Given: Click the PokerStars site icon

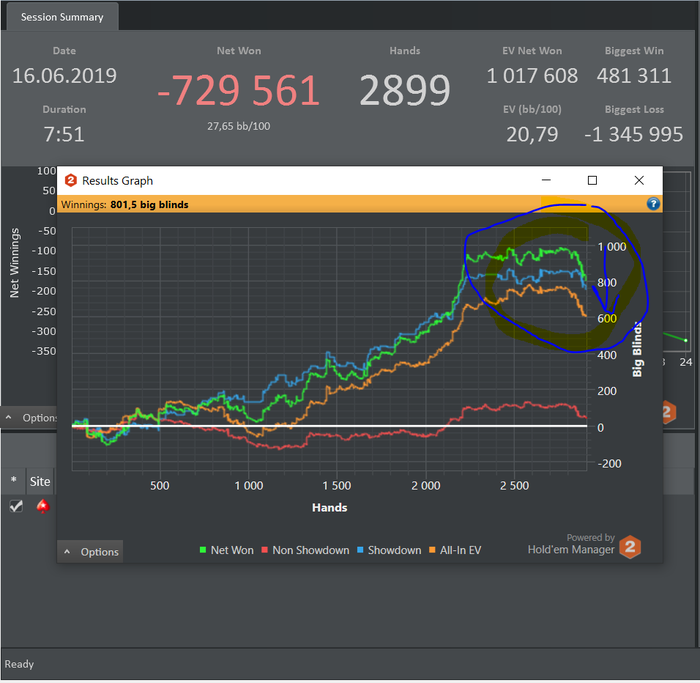Looking at the screenshot, I should (x=43, y=506).
